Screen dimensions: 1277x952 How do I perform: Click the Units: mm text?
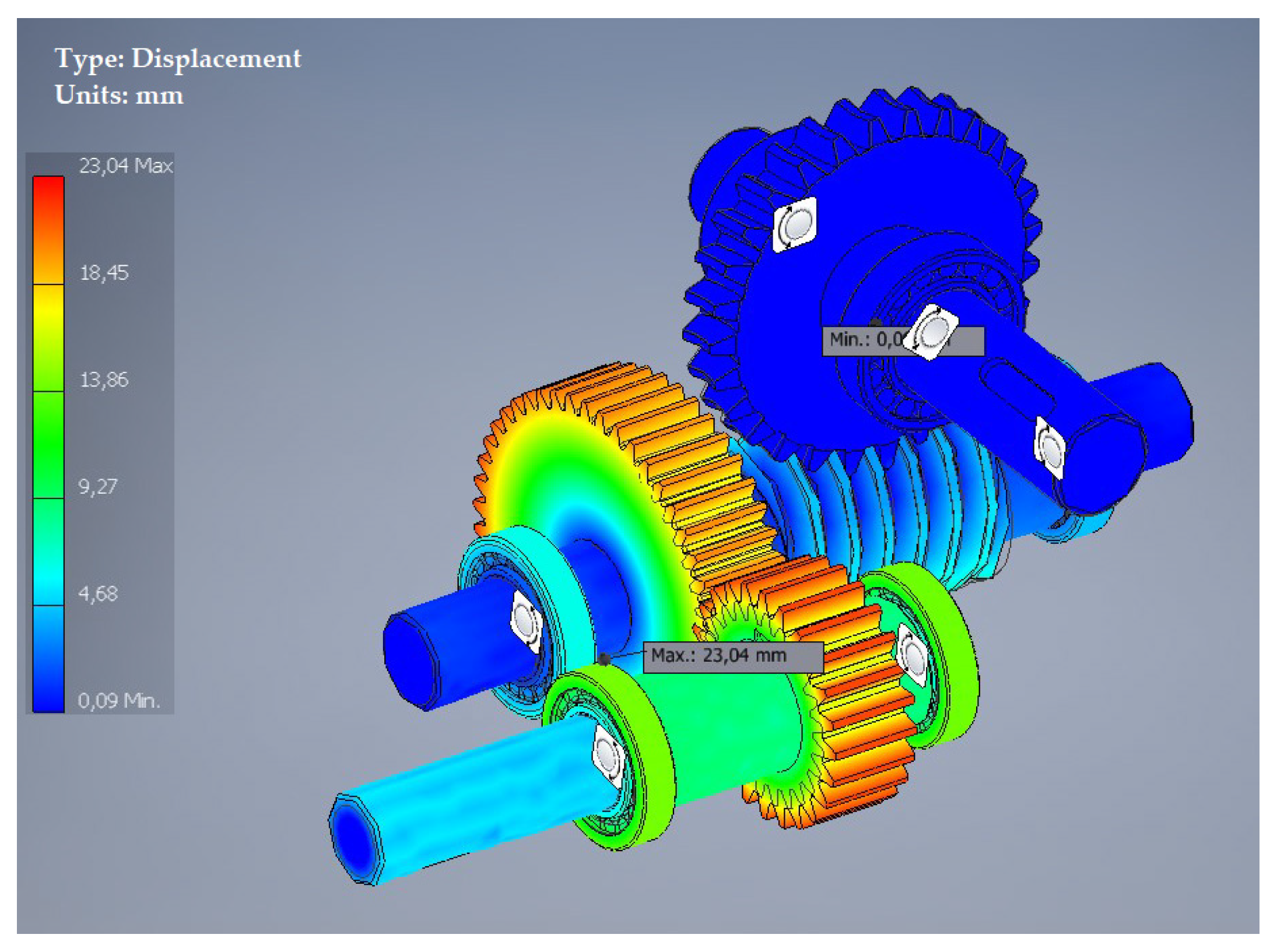click(x=119, y=95)
